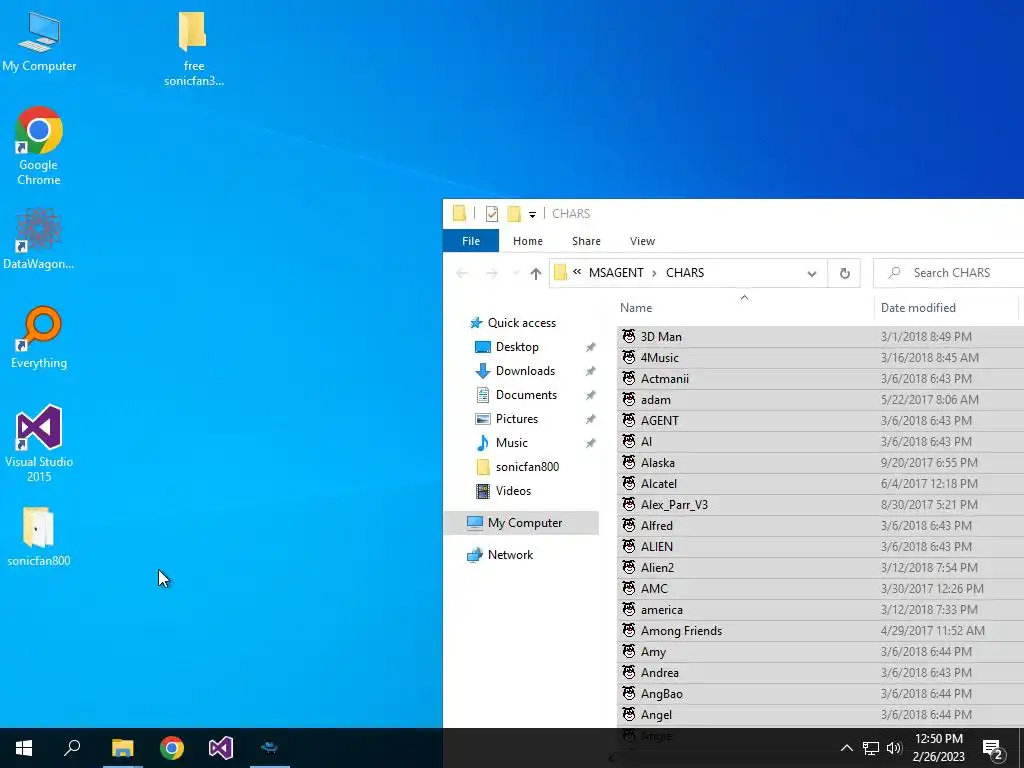Select My Computer in navigation pane
Screen dimensions: 1024x768
(520, 523)
